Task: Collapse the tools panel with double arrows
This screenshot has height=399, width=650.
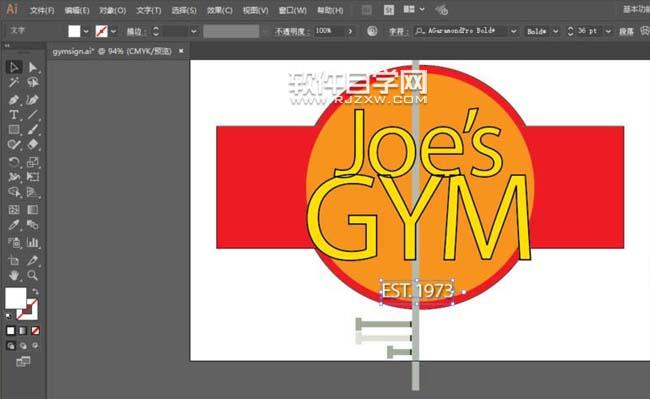Action: [7, 46]
